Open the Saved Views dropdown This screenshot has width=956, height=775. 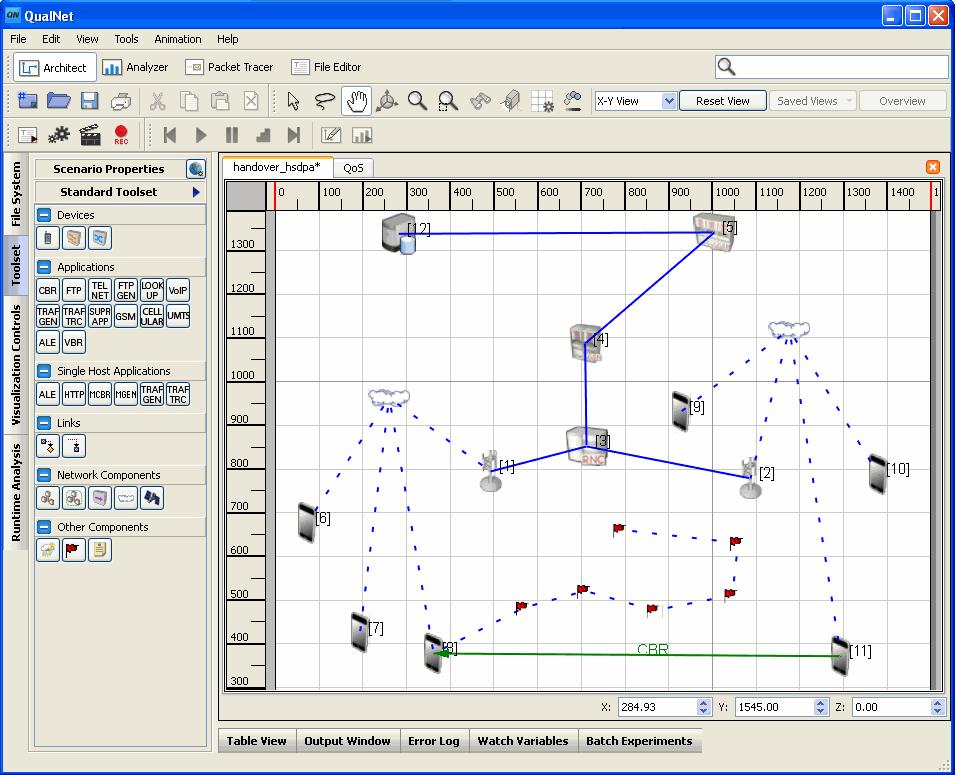[813, 101]
